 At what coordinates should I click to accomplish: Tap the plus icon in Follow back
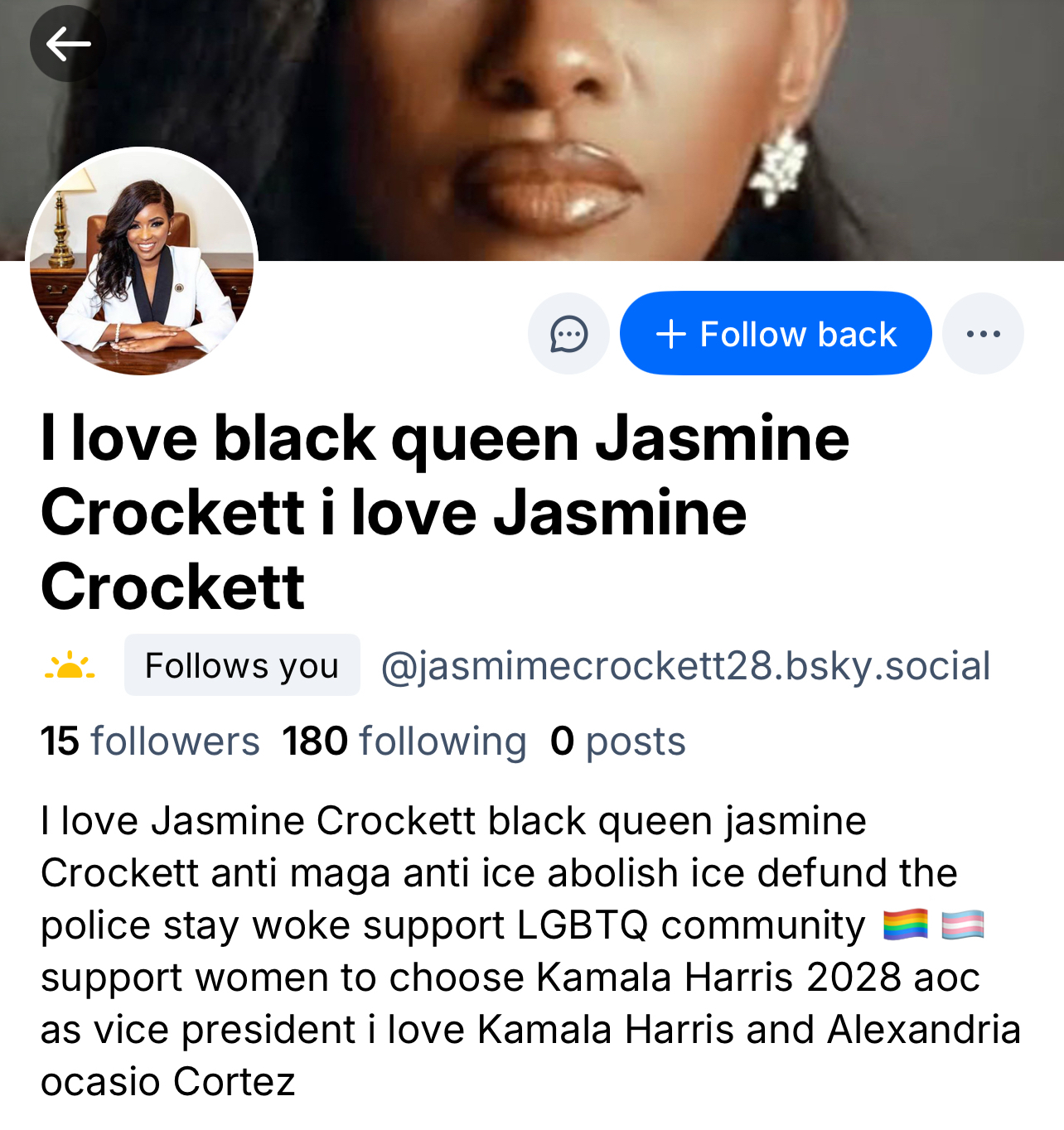(670, 335)
